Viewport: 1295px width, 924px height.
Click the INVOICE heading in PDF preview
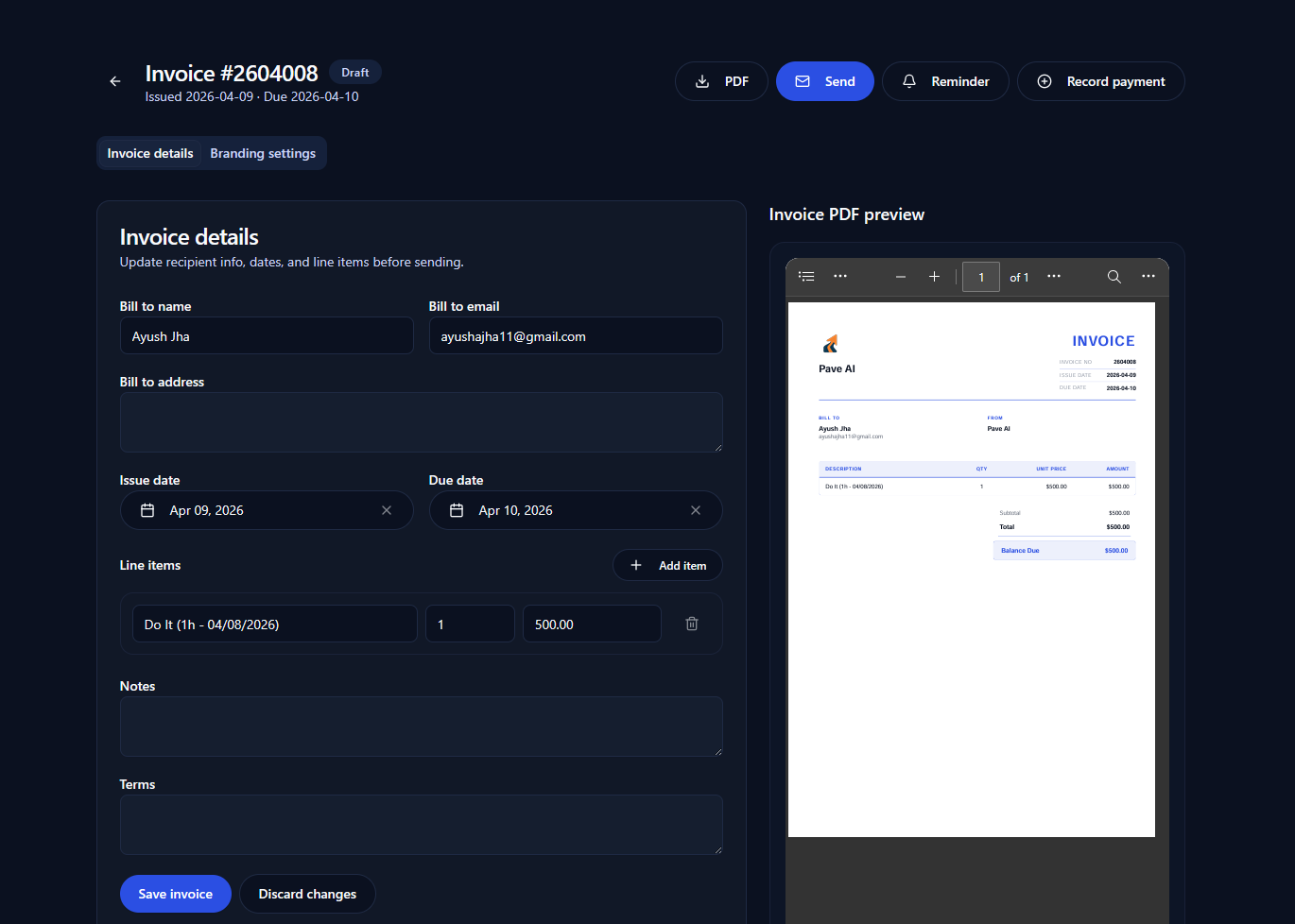1103,341
